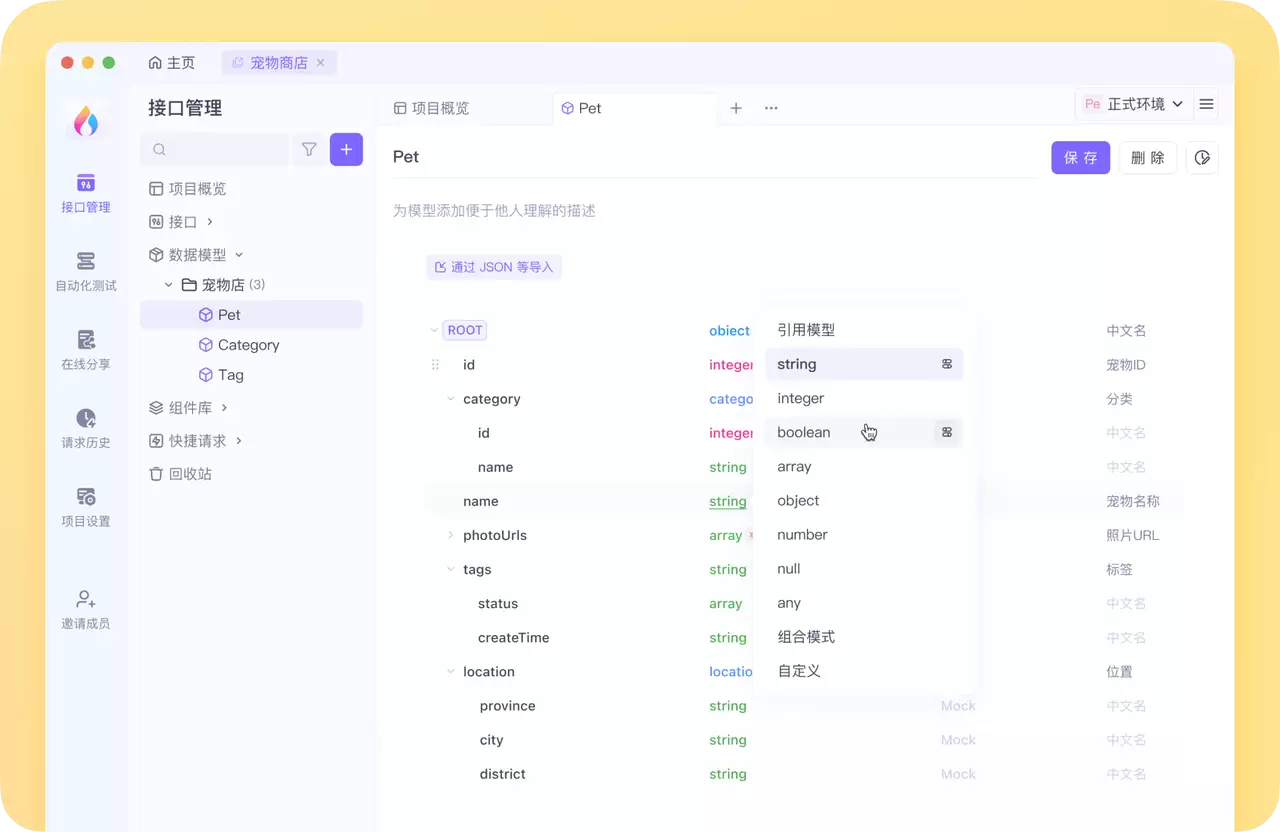Open the 接口管理 sidebar section
The width and height of the screenshot is (1280, 832).
86,194
